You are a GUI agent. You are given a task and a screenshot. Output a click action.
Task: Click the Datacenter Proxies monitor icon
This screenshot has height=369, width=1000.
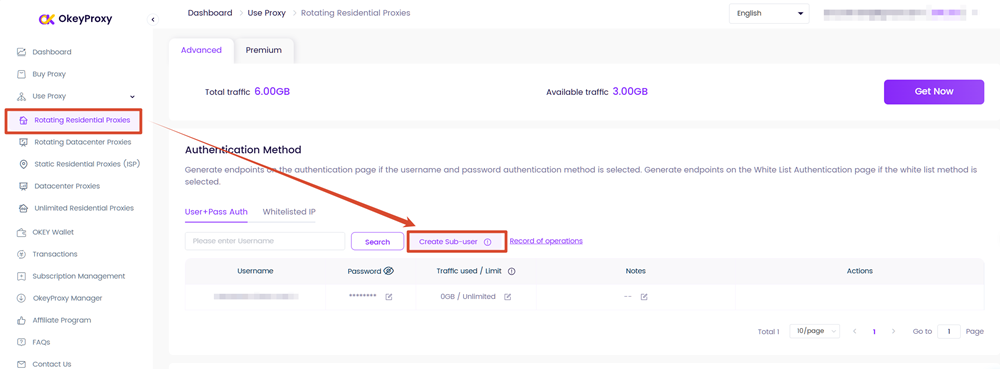pos(24,186)
